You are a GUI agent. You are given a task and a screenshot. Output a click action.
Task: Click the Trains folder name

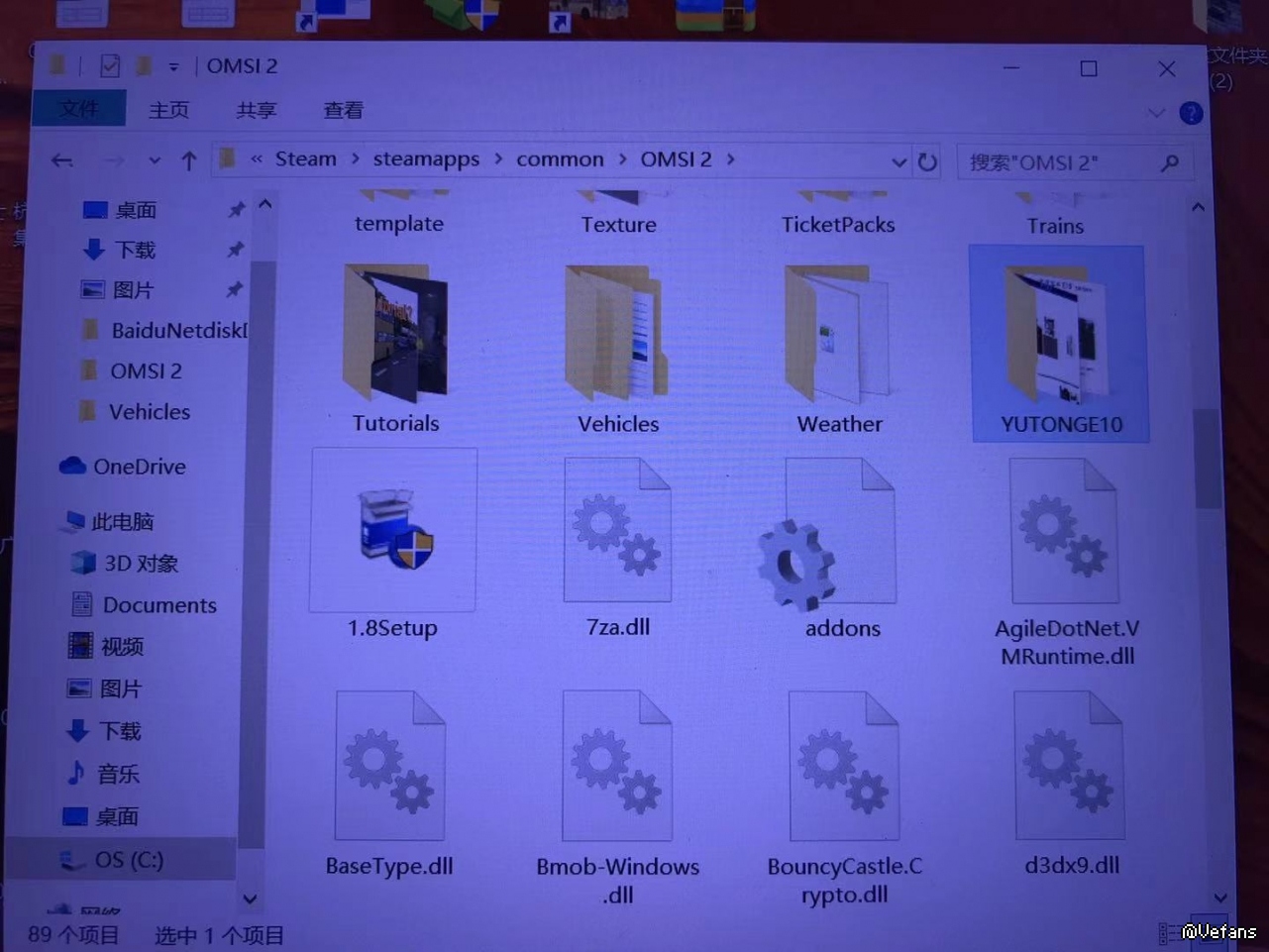(x=1055, y=226)
